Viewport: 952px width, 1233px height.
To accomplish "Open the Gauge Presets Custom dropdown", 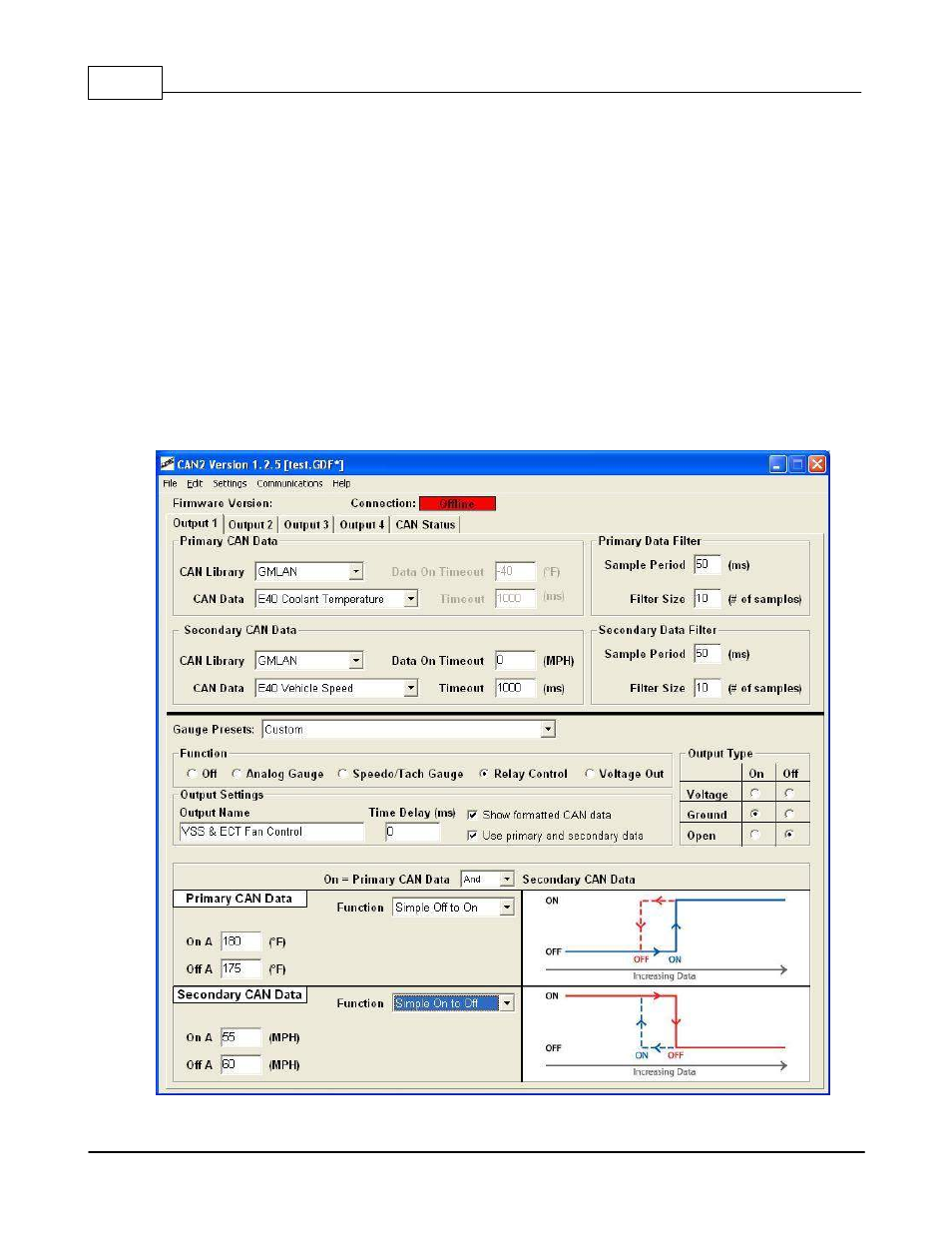I will pos(548,730).
